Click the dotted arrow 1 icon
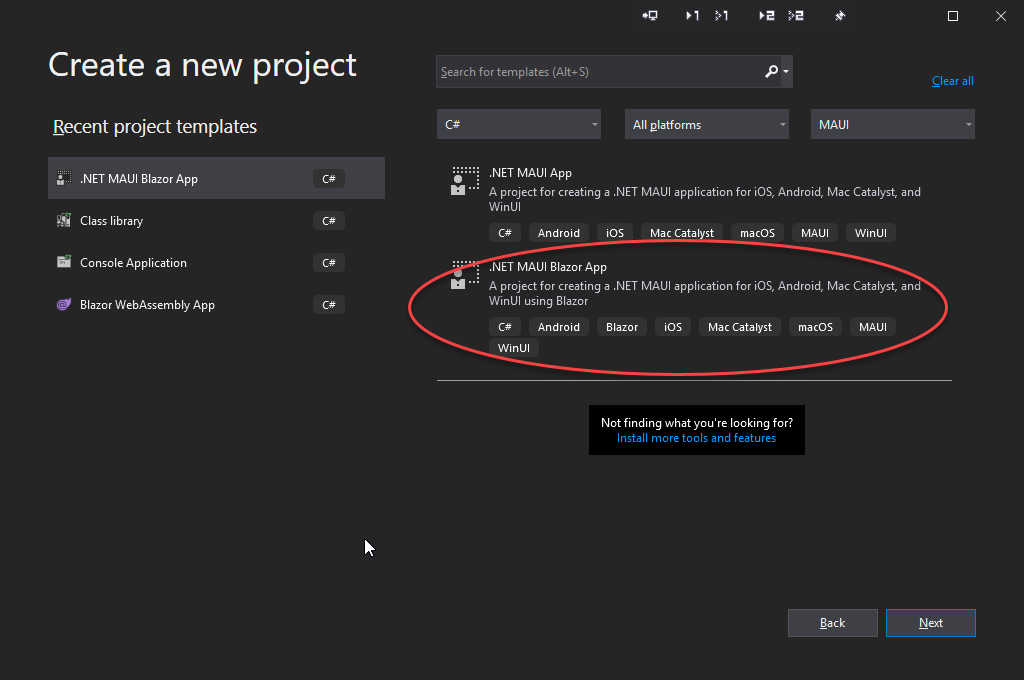This screenshot has height=680, width=1024. pos(722,16)
